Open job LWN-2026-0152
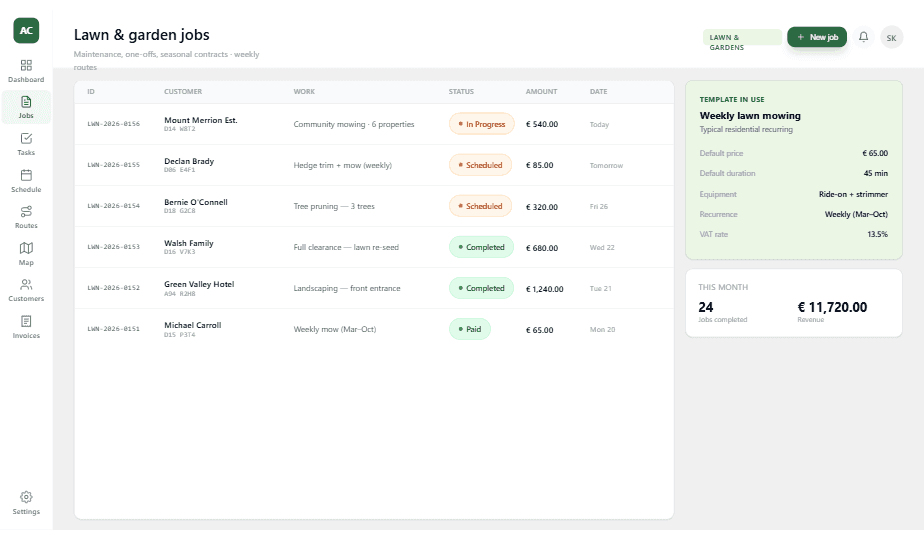 click(114, 288)
